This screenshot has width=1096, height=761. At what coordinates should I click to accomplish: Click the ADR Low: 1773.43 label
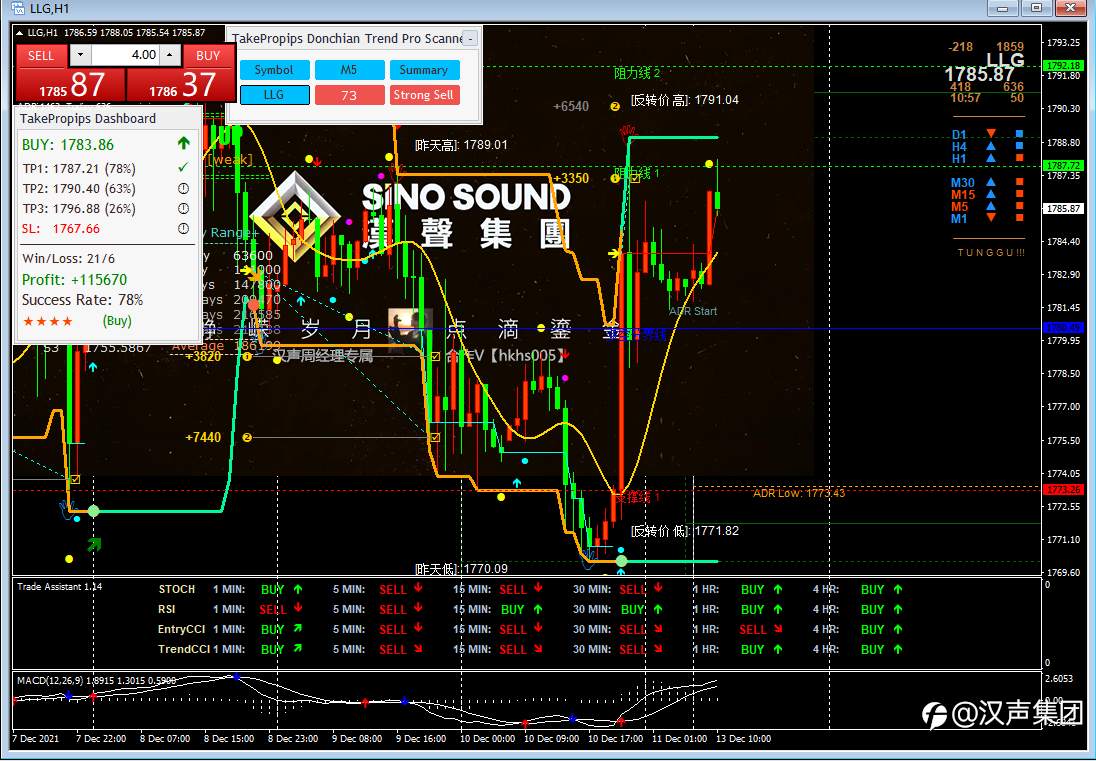799,493
